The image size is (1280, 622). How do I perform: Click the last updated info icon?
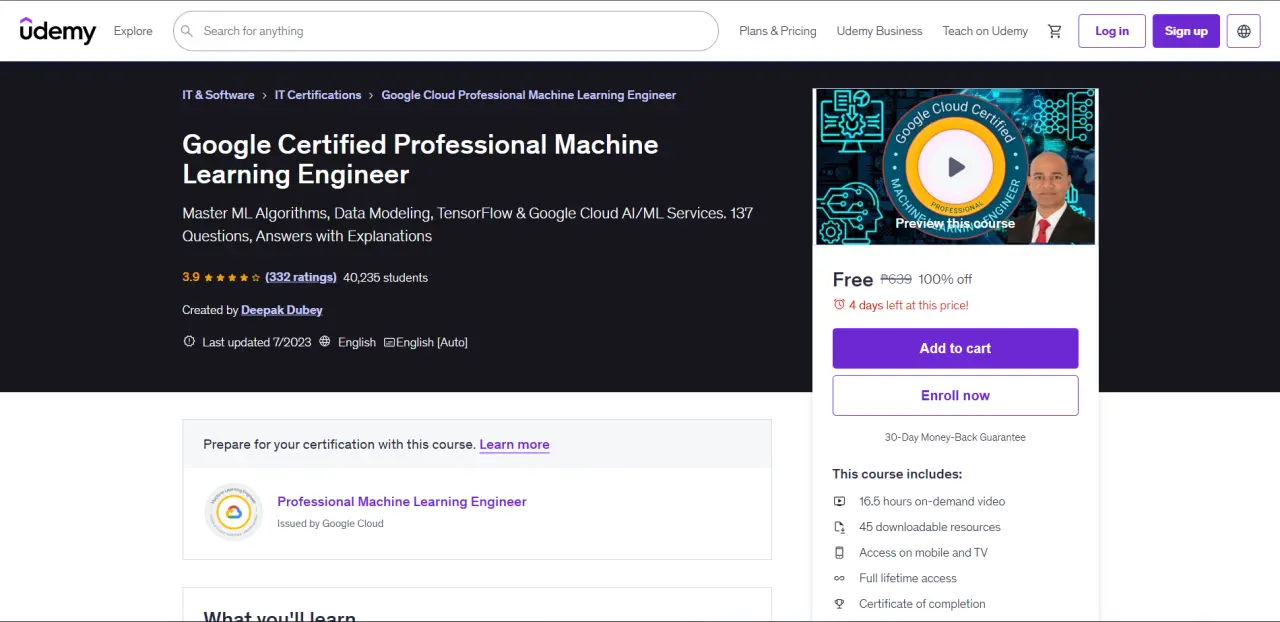click(189, 342)
